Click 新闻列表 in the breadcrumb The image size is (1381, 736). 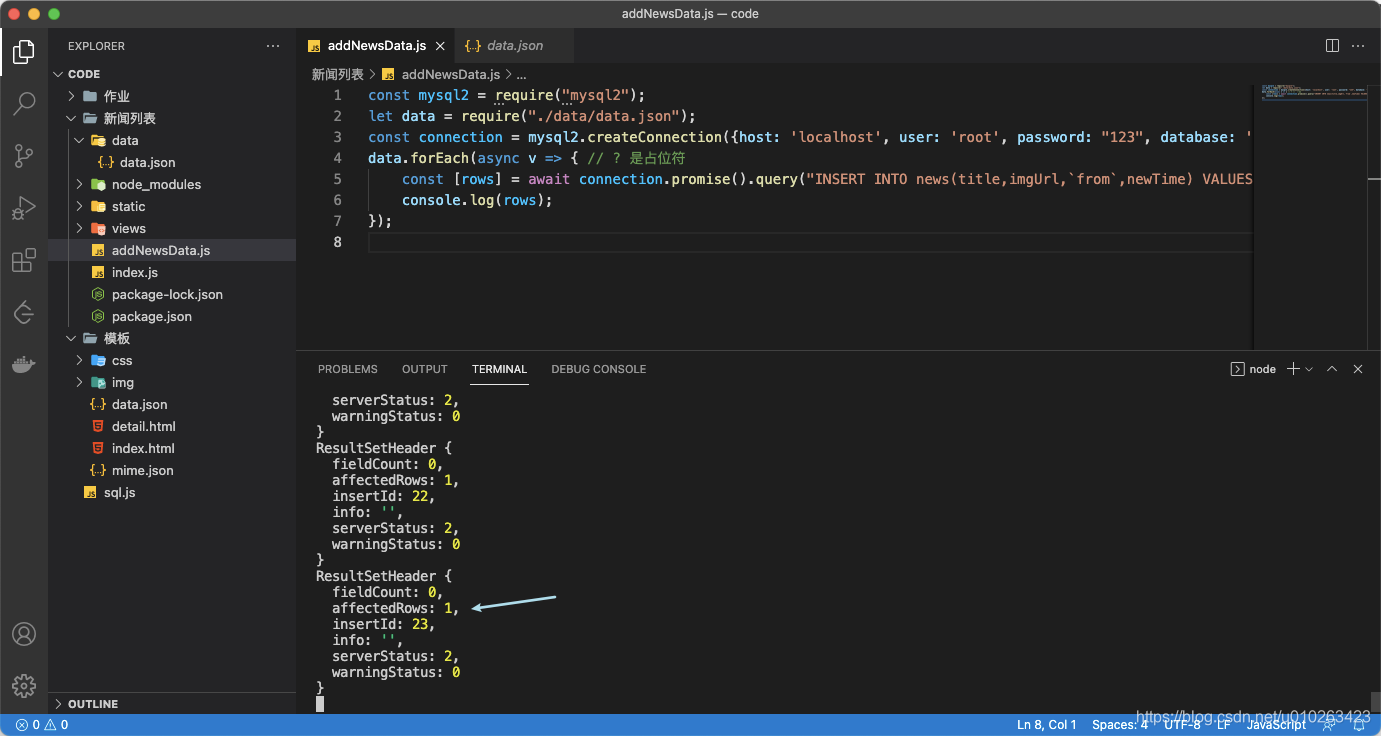[337, 74]
